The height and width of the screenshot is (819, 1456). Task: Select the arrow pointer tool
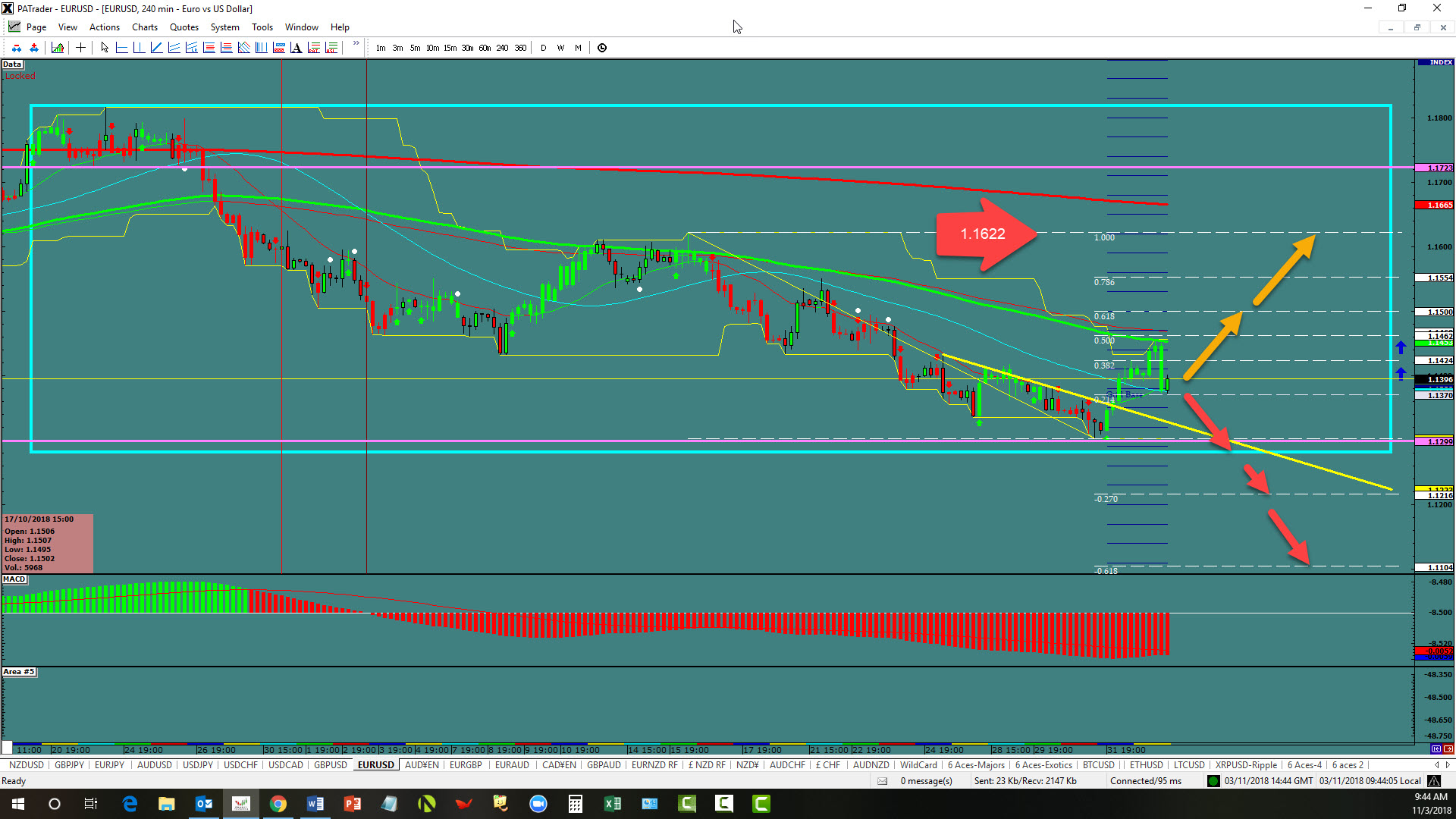[105, 48]
